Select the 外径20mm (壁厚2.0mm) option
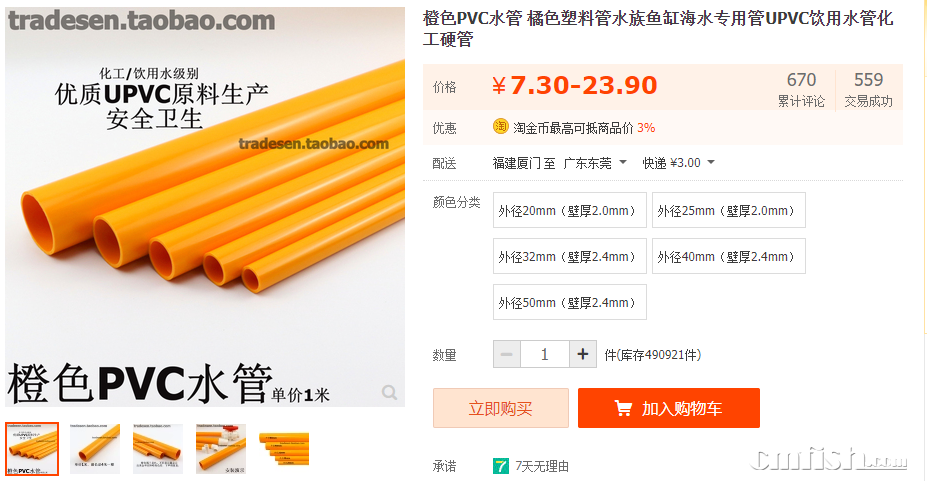 tap(570, 210)
